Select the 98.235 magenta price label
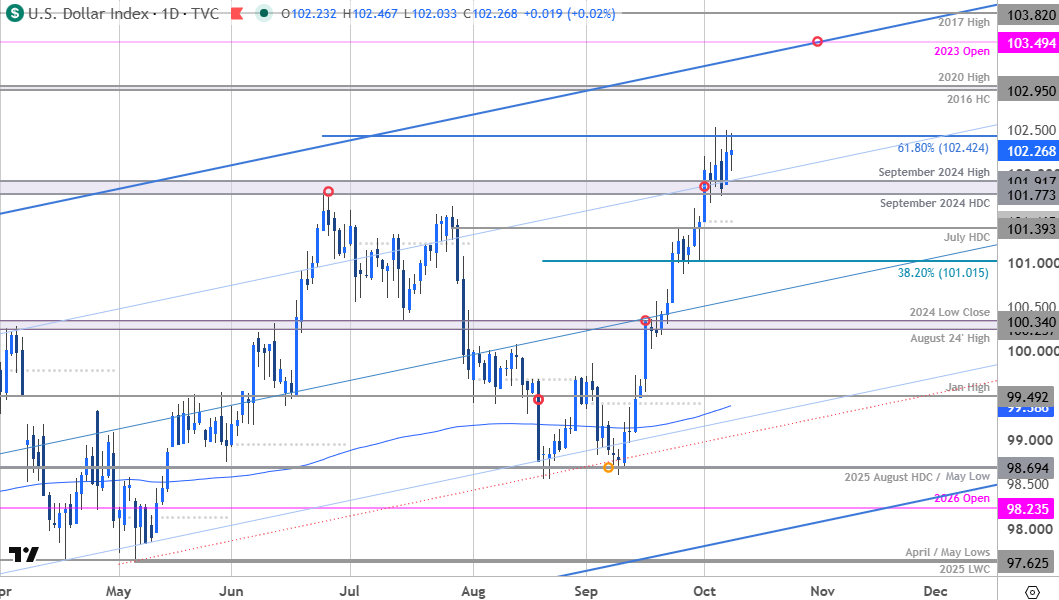The height and width of the screenshot is (600, 1059). [1028, 509]
